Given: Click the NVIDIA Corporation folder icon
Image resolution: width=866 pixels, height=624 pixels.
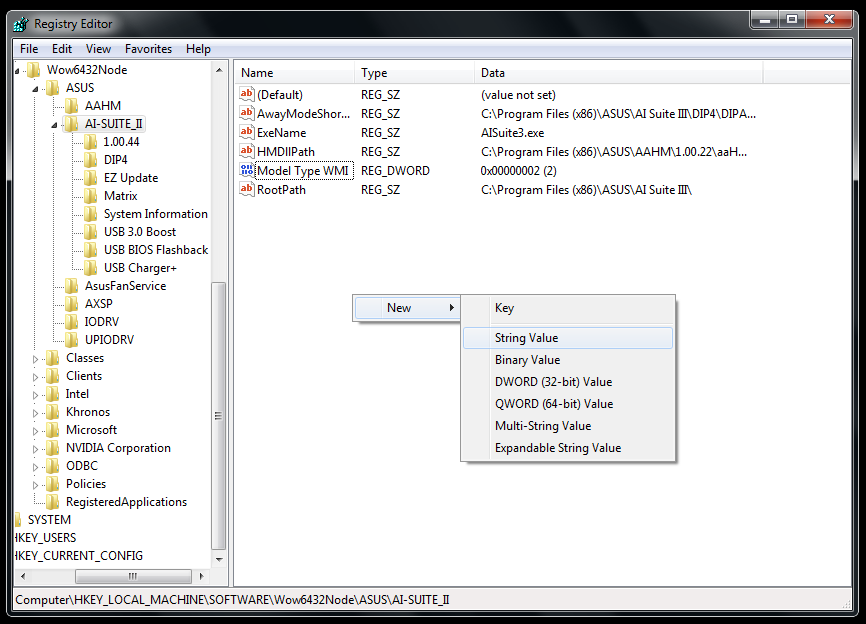Looking at the screenshot, I should pos(53,448).
